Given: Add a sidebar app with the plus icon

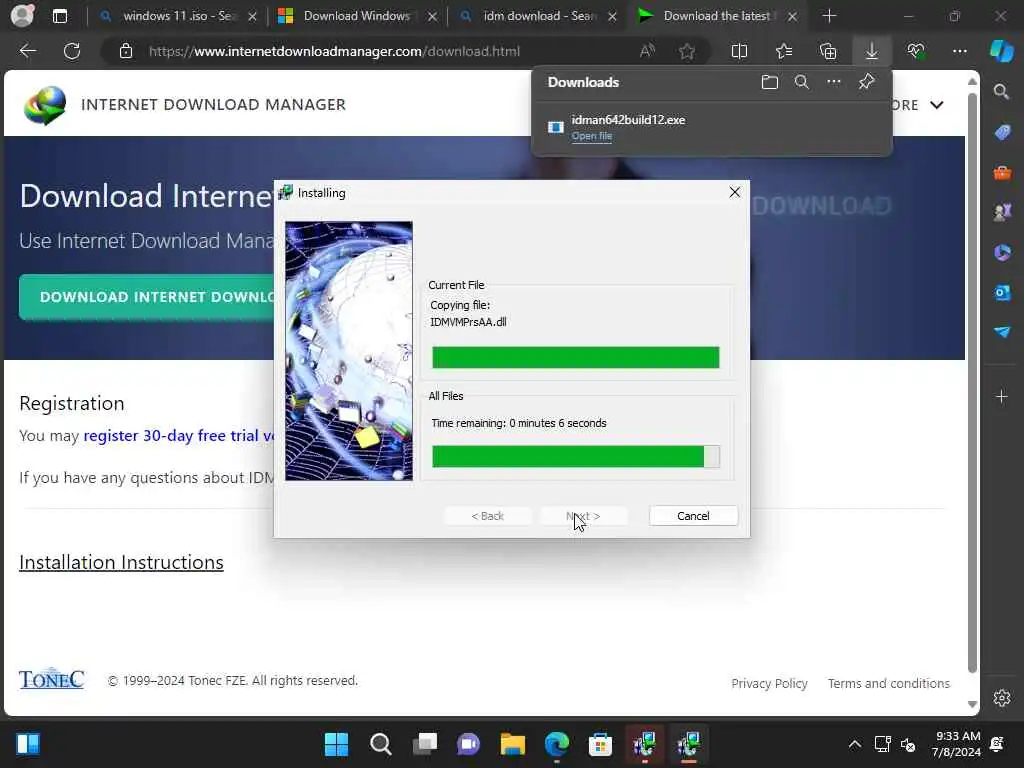Looking at the screenshot, I should click(1002, 396).
